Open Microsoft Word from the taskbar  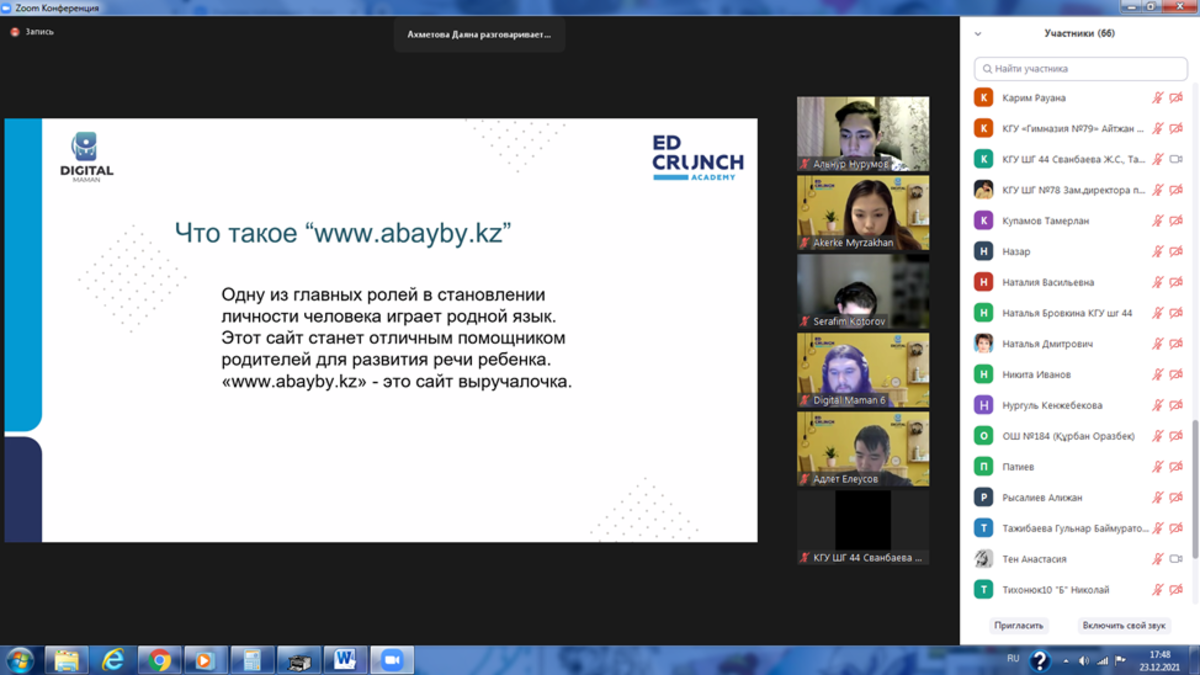pos(345,660)
